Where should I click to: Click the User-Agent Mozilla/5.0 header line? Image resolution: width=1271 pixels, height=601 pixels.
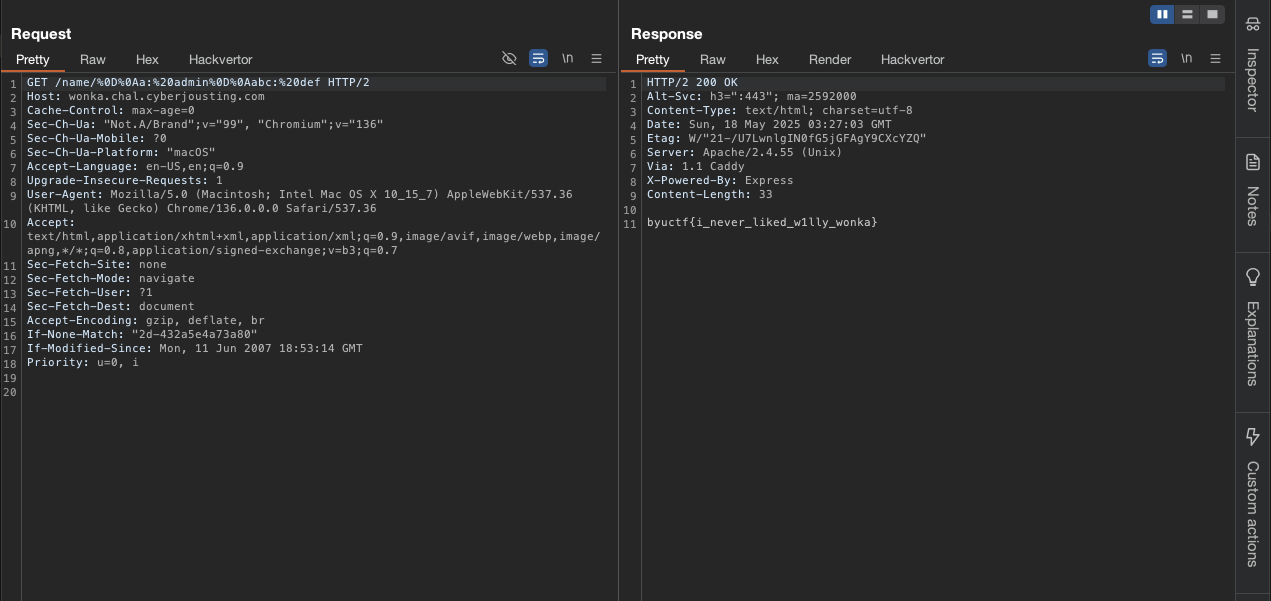click(300, 202)
